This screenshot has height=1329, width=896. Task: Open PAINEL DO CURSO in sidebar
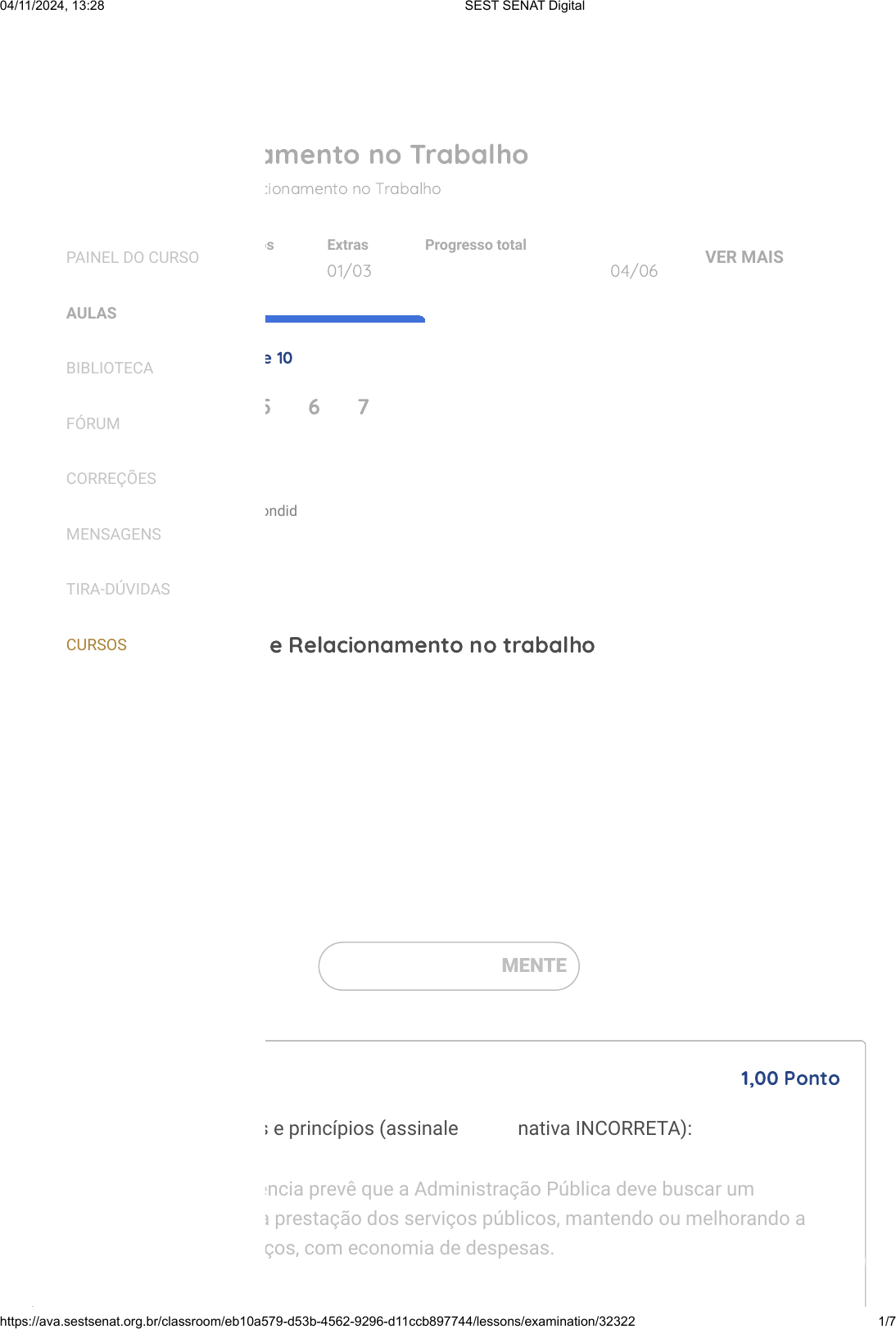point(133,258)
